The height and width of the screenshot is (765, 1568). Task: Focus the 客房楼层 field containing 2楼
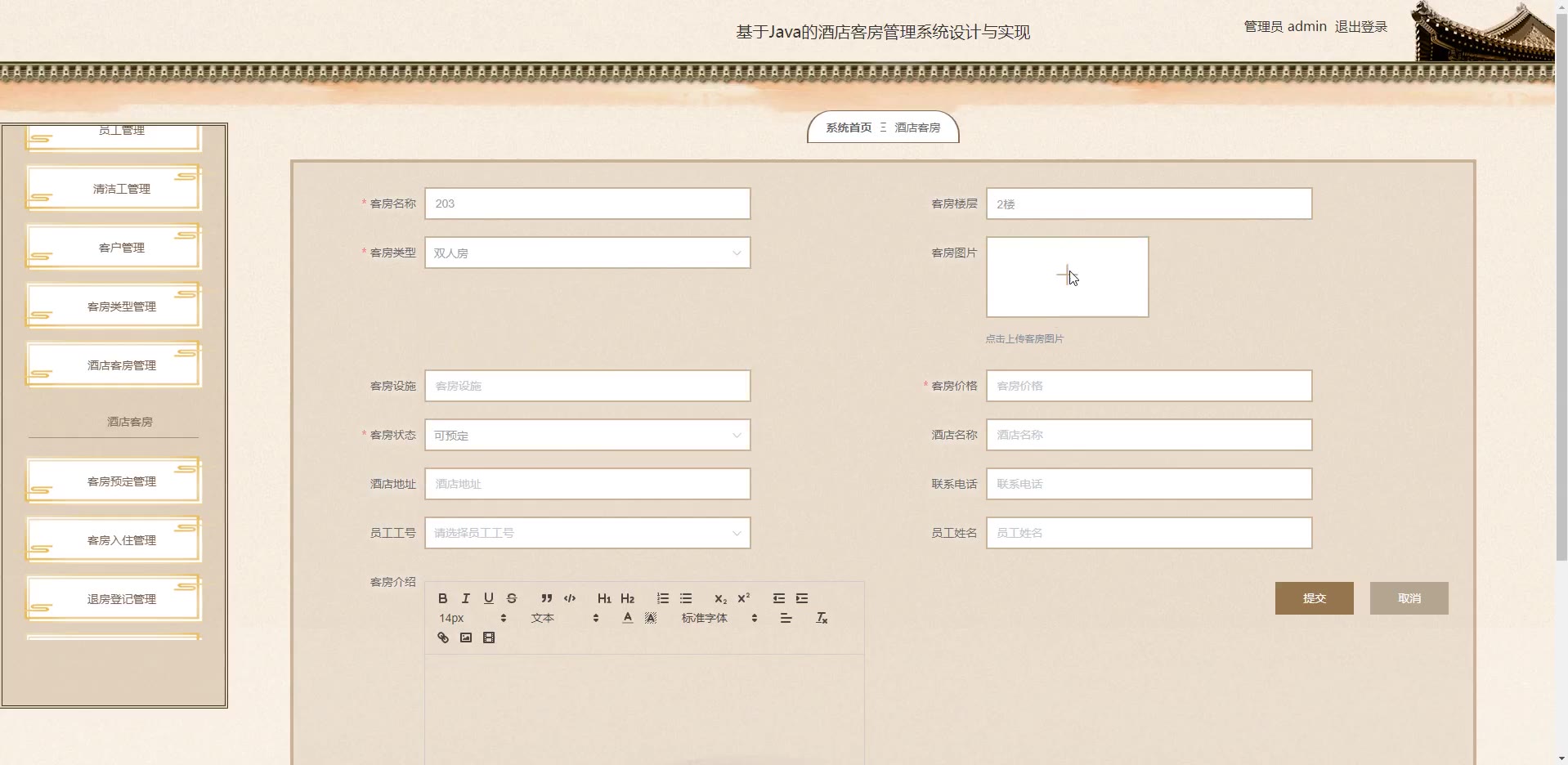(x=1149, y=204)
